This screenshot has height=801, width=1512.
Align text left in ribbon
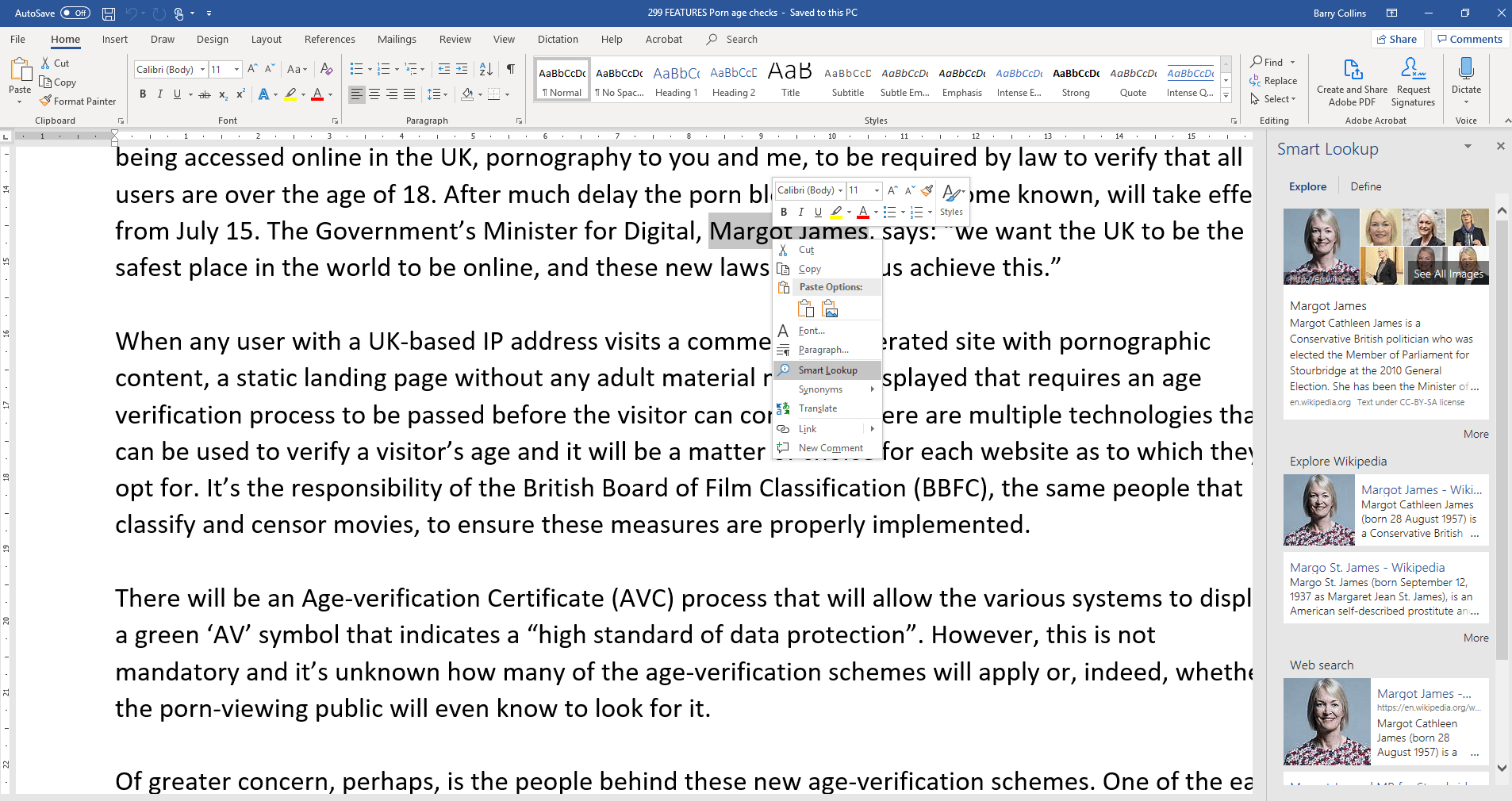coord(357,94)
